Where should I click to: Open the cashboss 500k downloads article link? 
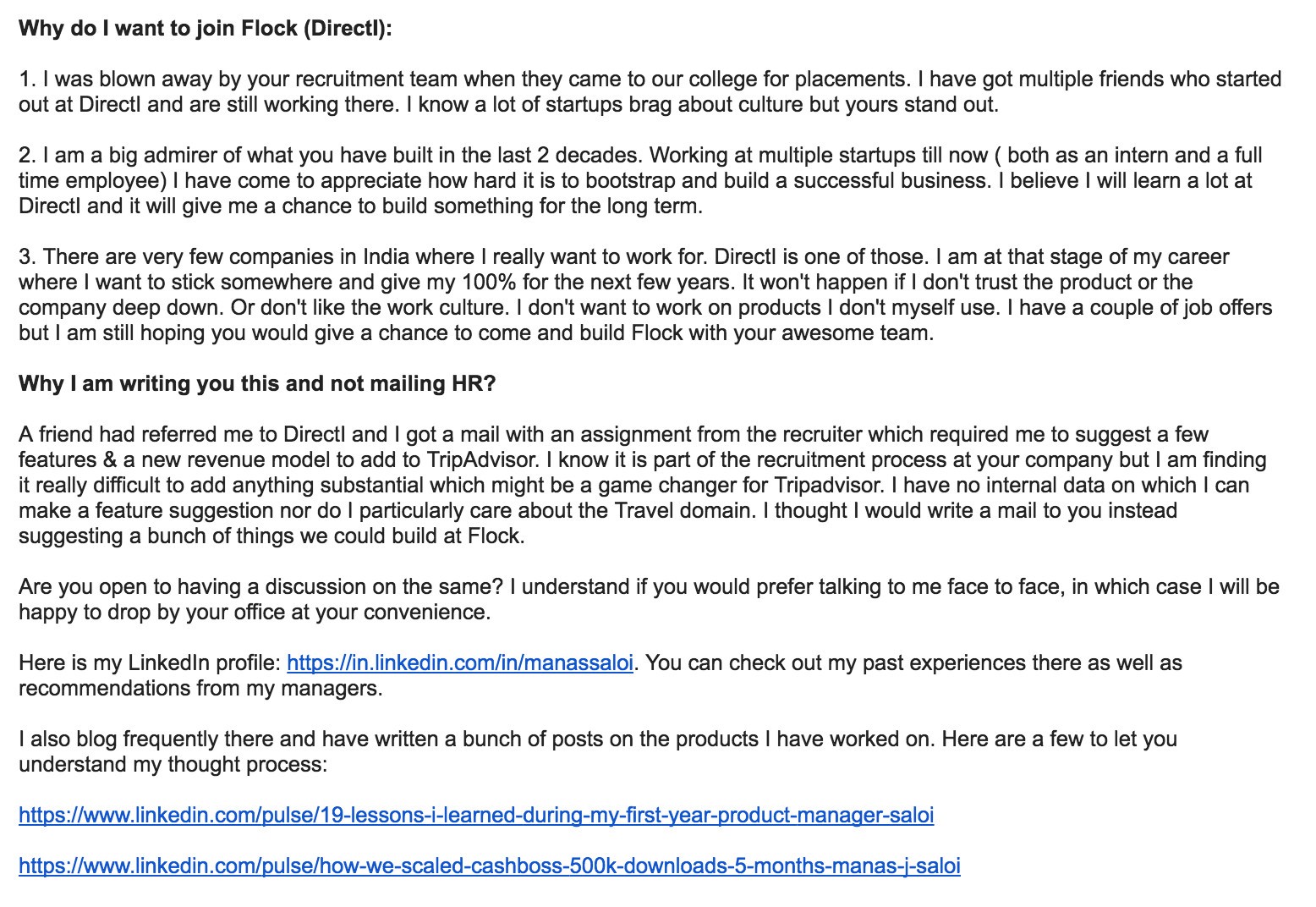pyautogui.click(x=489, y=866)
